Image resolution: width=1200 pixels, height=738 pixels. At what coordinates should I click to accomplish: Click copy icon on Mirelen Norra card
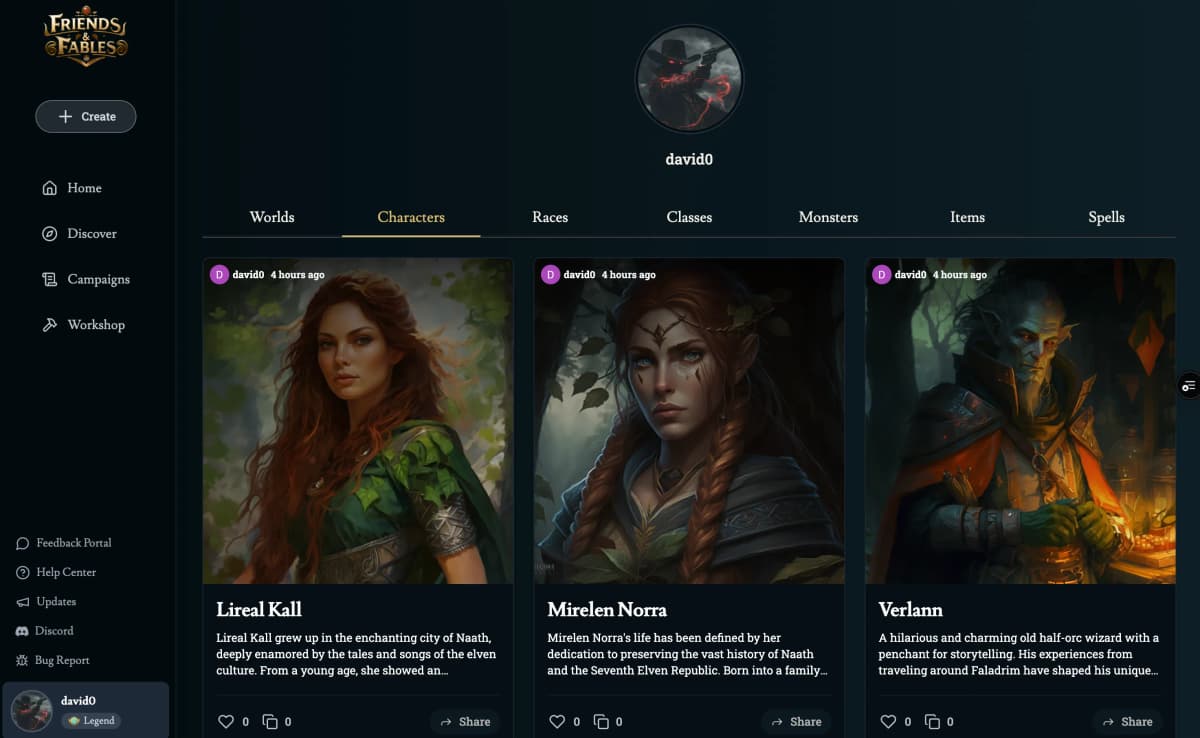[601, 721]
